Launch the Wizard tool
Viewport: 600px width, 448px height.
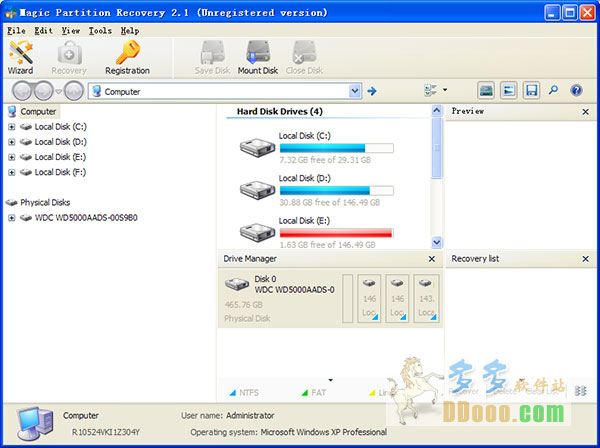[21, 57]
